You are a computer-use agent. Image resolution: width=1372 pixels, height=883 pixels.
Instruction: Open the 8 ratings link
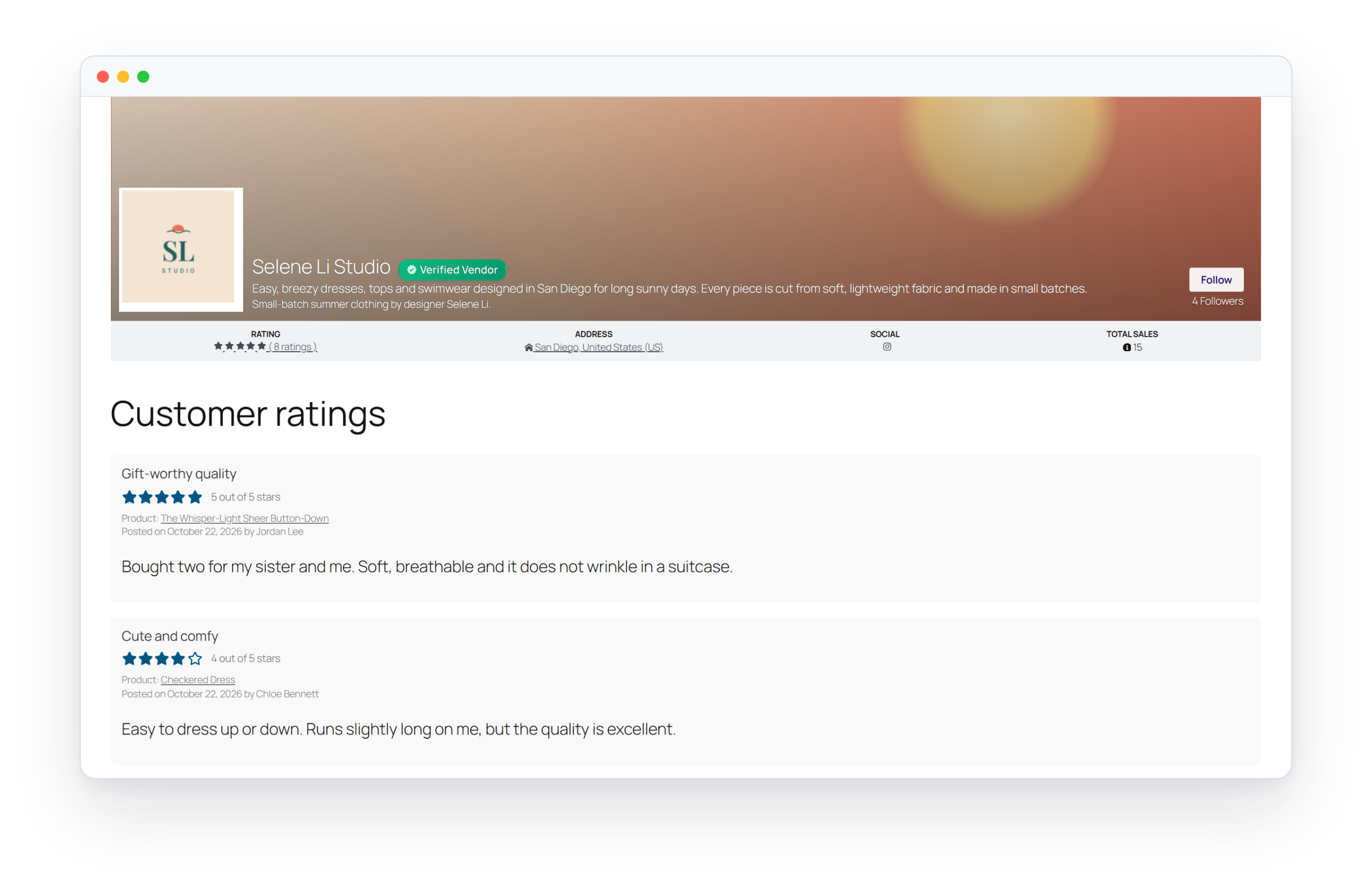[292, 347]
